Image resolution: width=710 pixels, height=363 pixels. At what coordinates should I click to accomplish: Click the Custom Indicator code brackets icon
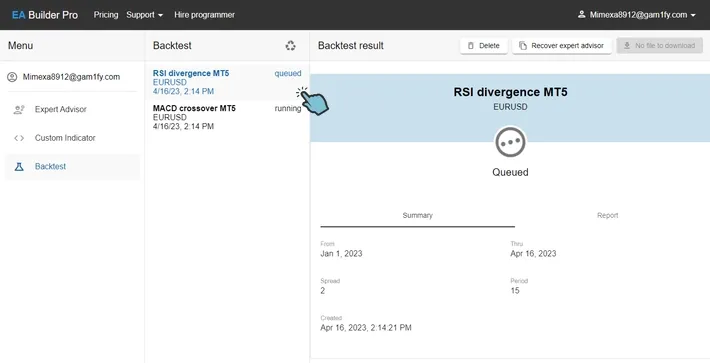19,138
